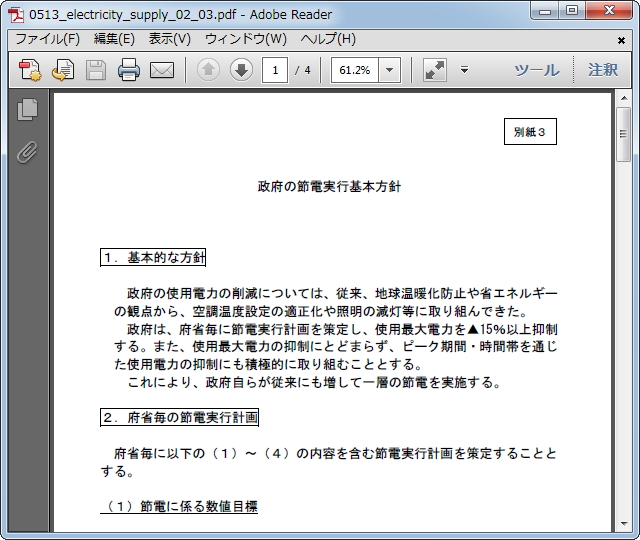This screenshot has height=540, width=640.
Task: Go to previous page with the up arrow
Action: 208,70
